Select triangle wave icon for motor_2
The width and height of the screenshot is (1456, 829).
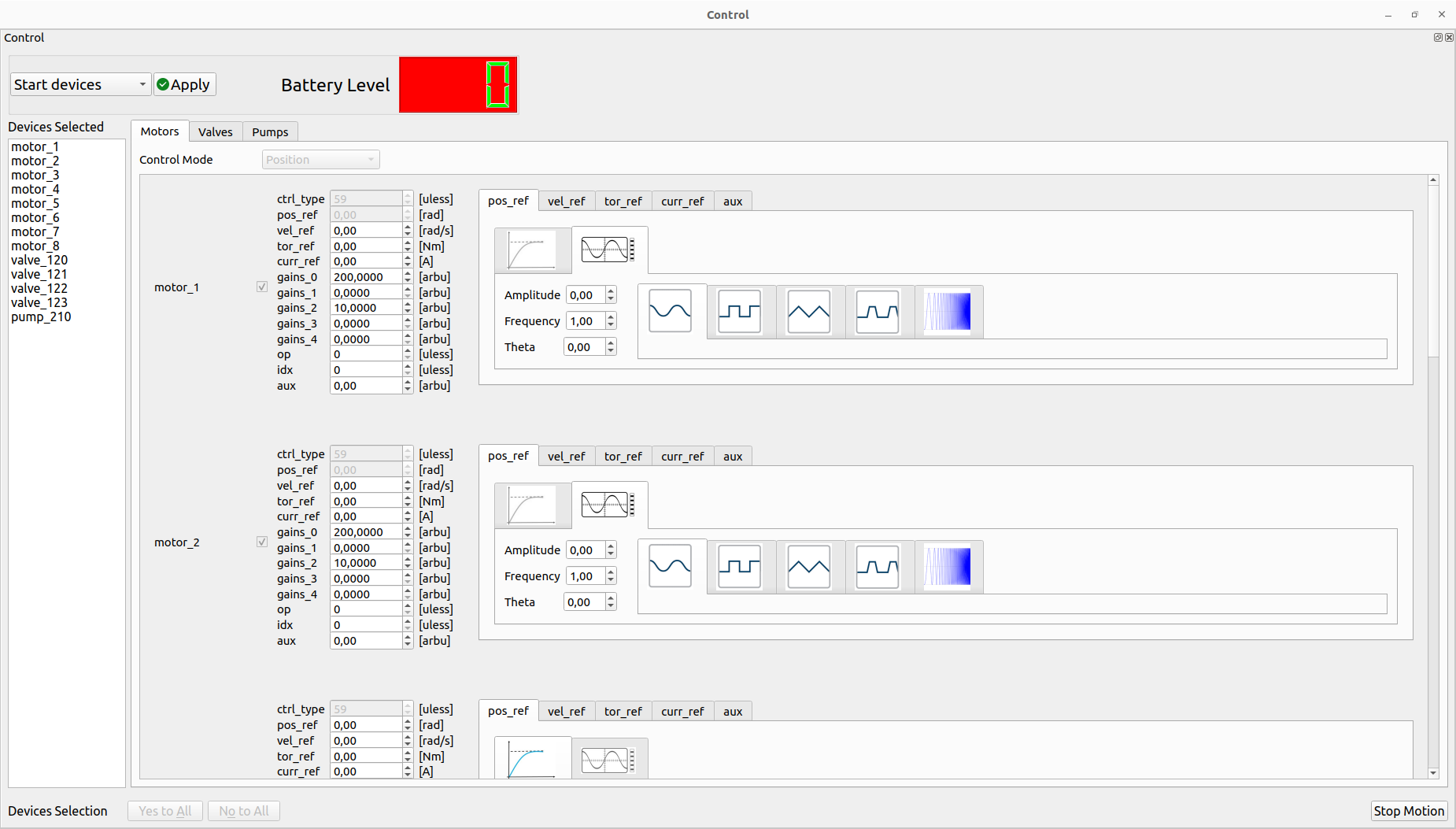point(808,566)
